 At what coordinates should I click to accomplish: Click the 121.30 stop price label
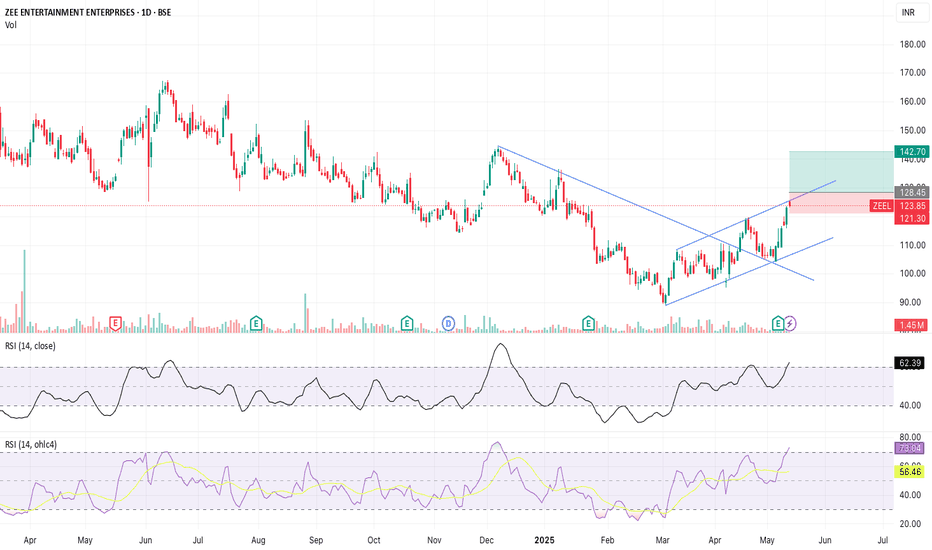point(911,218)
